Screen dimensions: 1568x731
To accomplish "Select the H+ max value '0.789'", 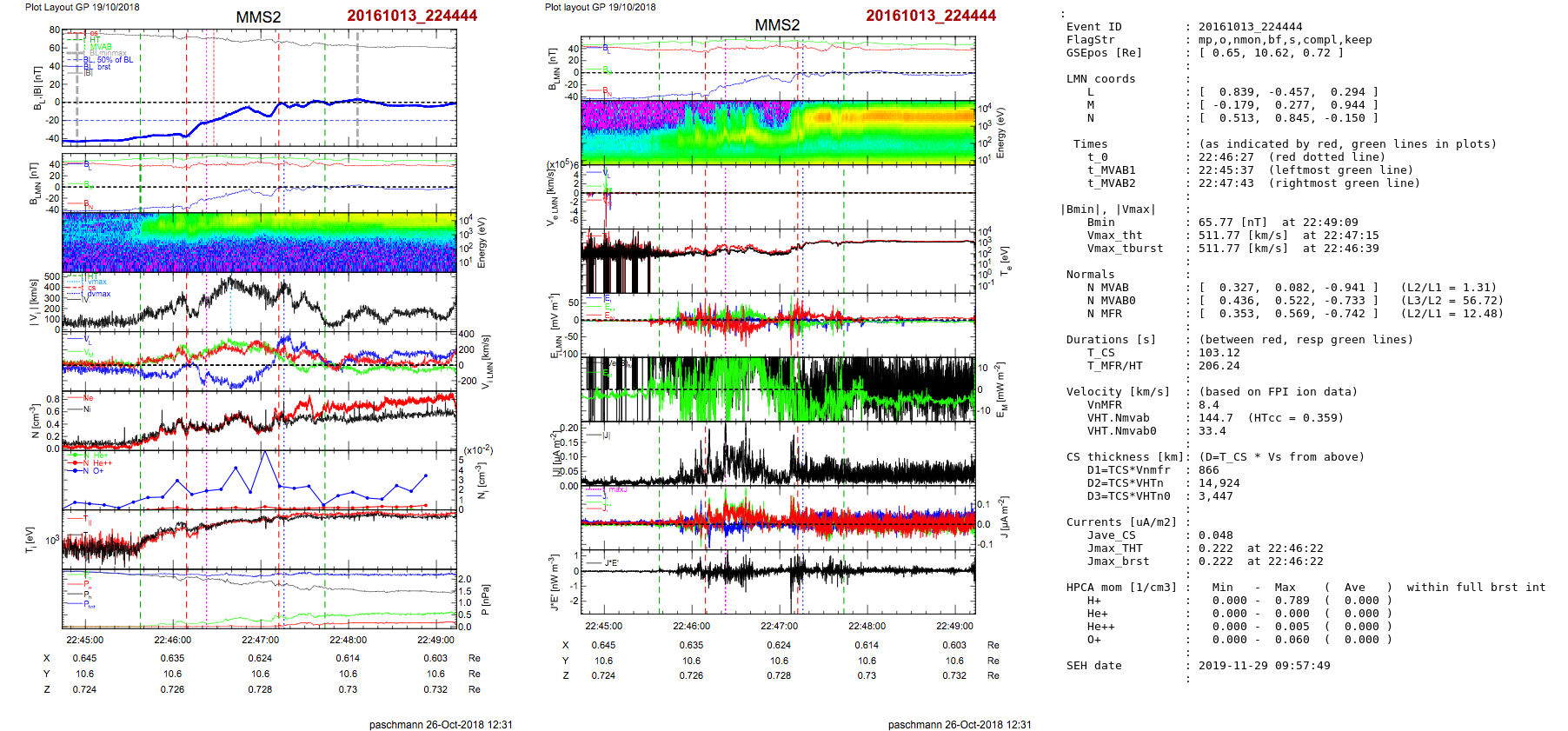I will tap(1292, 601).
